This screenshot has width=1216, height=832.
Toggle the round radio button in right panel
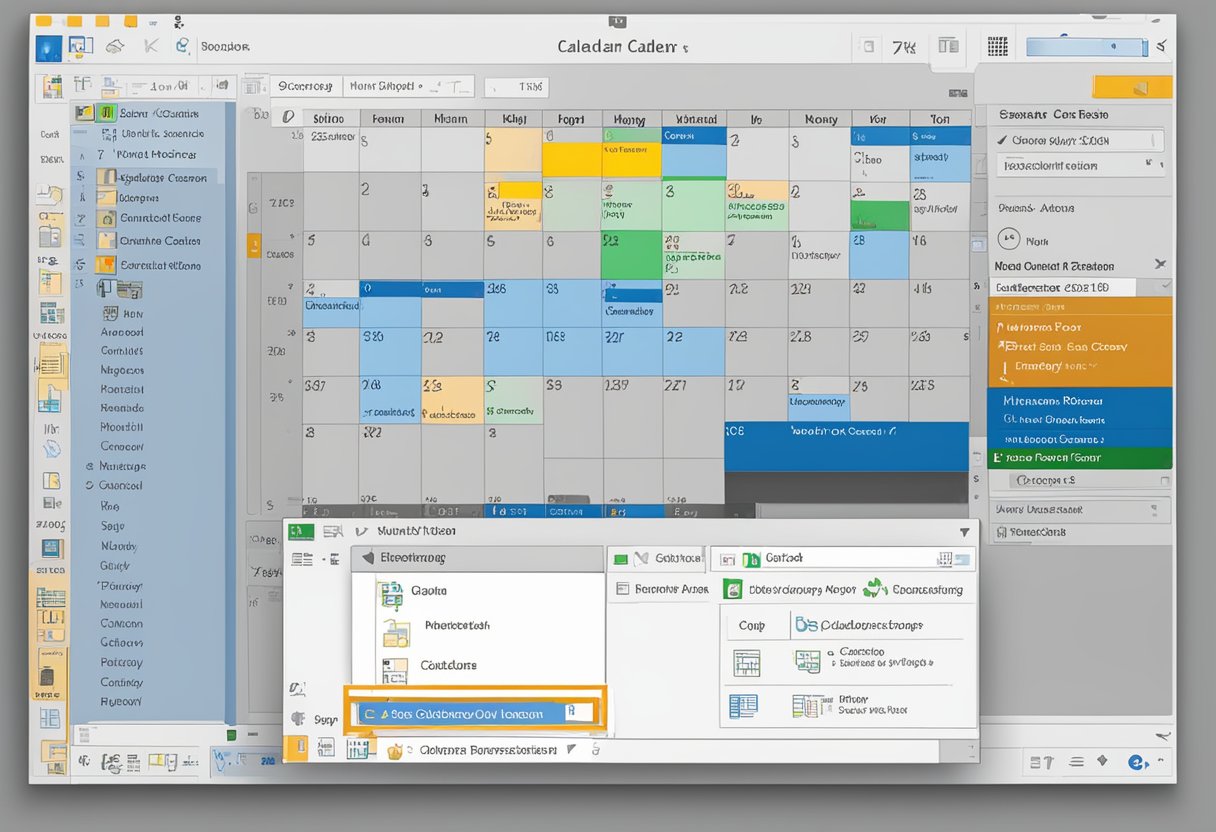[x=1009, y=239]
